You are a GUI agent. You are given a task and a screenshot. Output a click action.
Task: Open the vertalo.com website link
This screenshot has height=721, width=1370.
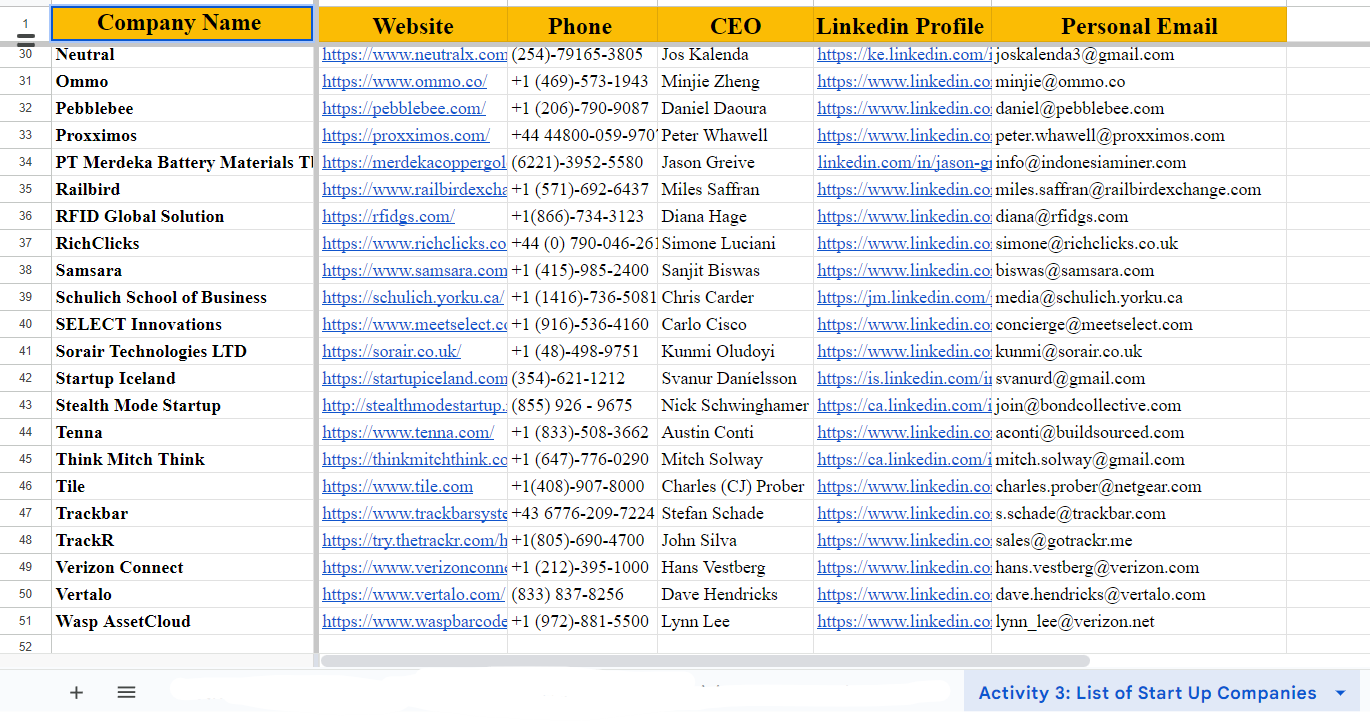tap(413, 595)
